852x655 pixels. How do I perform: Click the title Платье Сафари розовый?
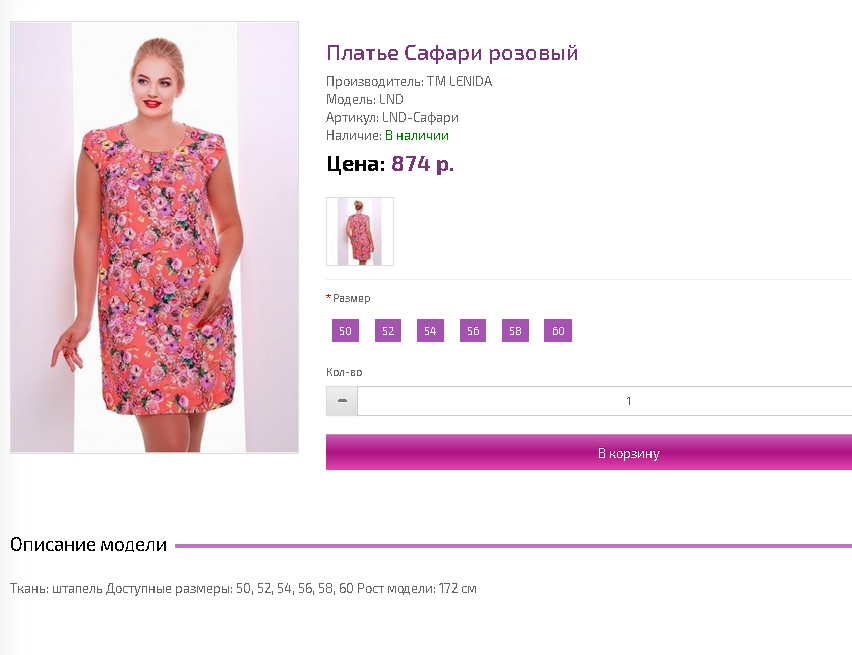click(x=452, y=53)
